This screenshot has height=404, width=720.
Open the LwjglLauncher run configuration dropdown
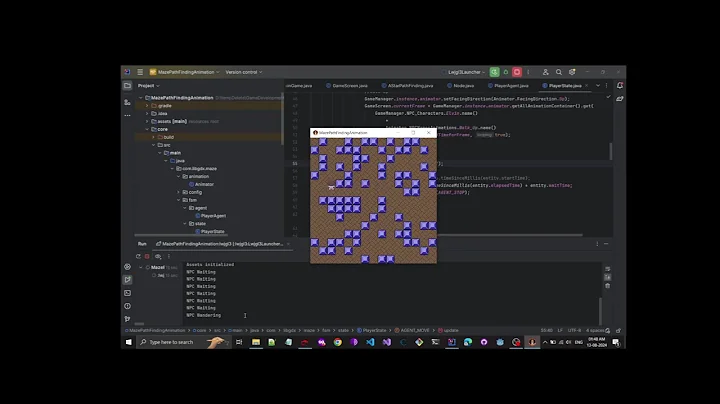pos(464,72)
